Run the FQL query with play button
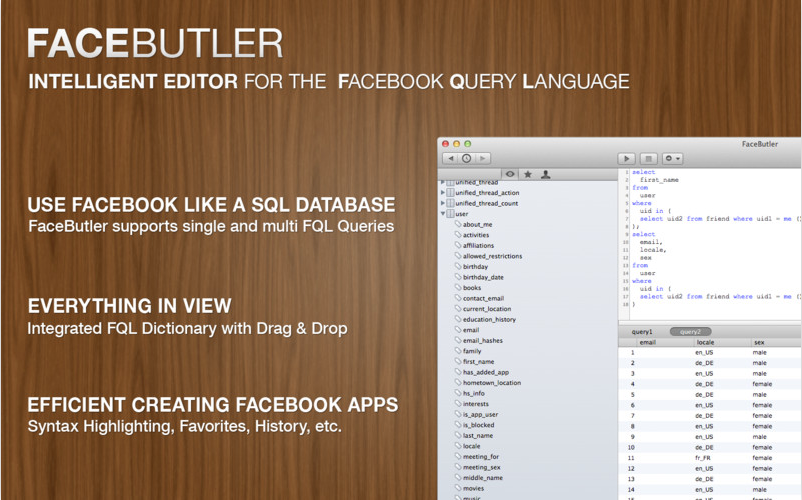The image size is (802, 500). 627,158
